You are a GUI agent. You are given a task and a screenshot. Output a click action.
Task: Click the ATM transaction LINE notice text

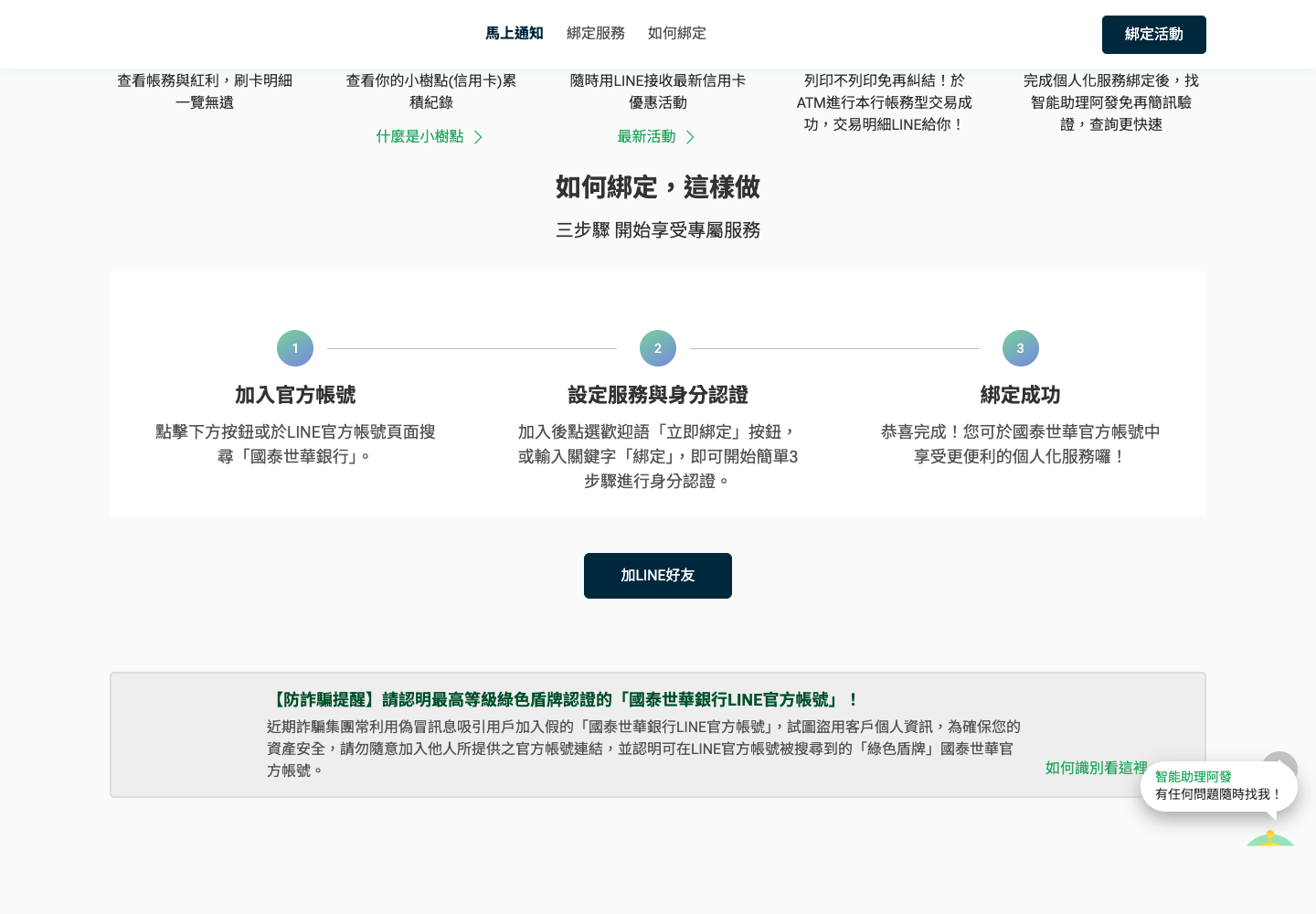tap(885, 102)
